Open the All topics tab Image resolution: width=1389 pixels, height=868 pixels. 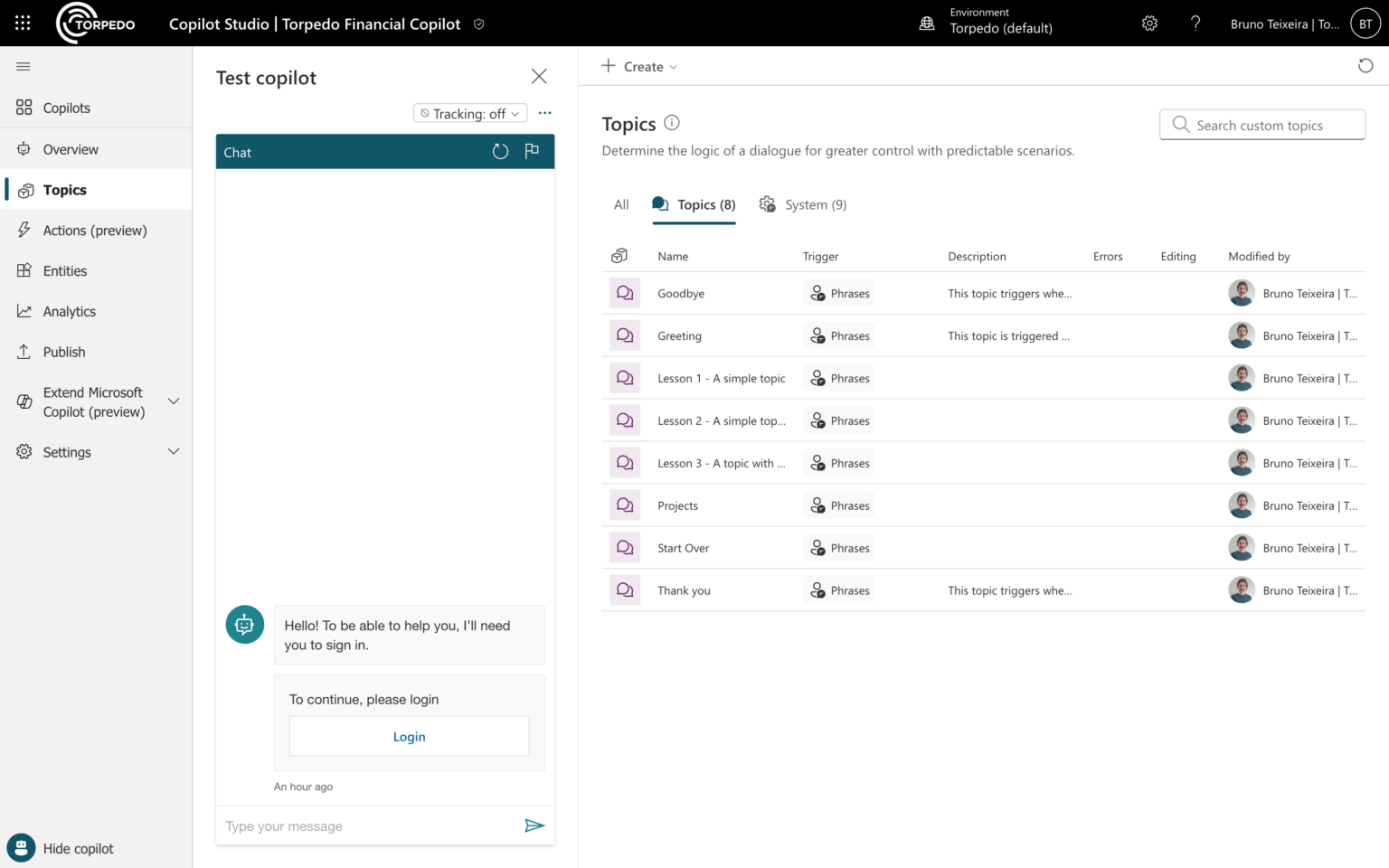pyautogui.click(x=621, y=204)
